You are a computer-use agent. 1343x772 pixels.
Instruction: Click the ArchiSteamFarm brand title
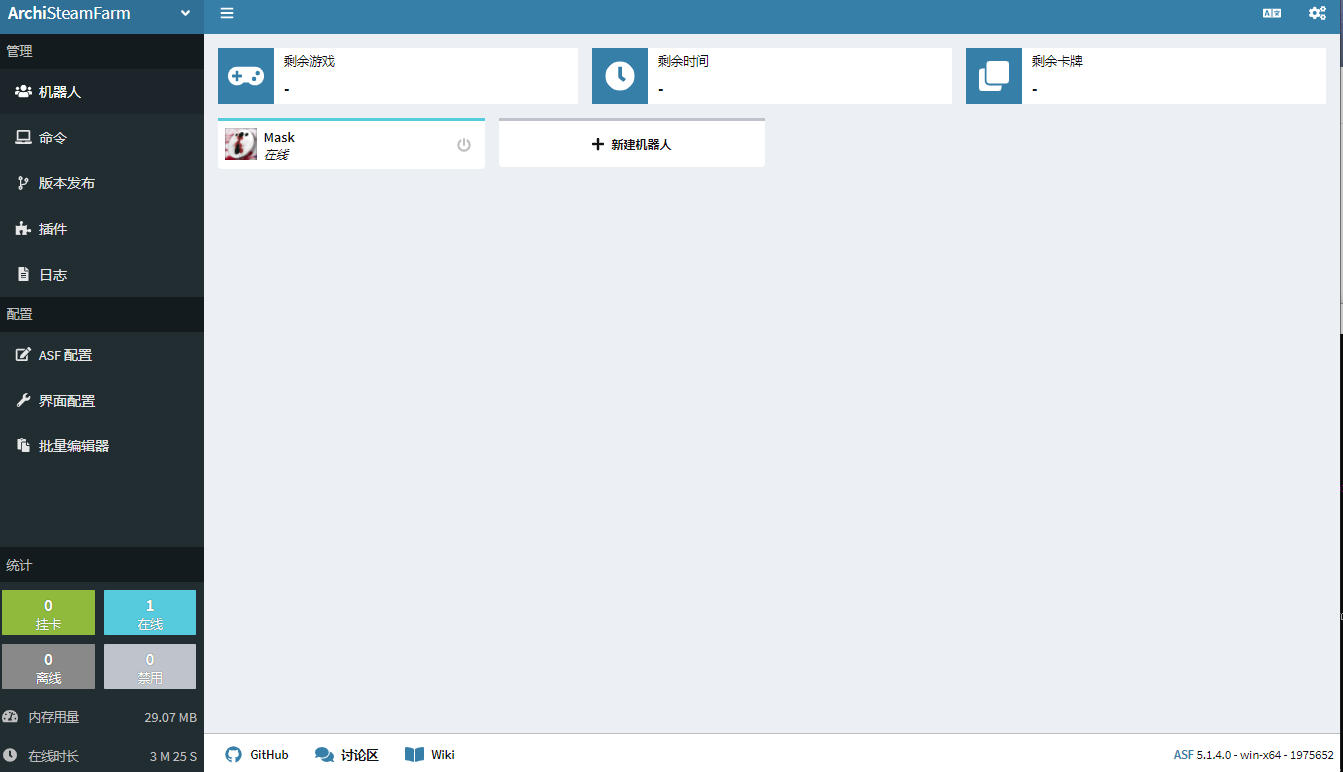click(69, 14)
